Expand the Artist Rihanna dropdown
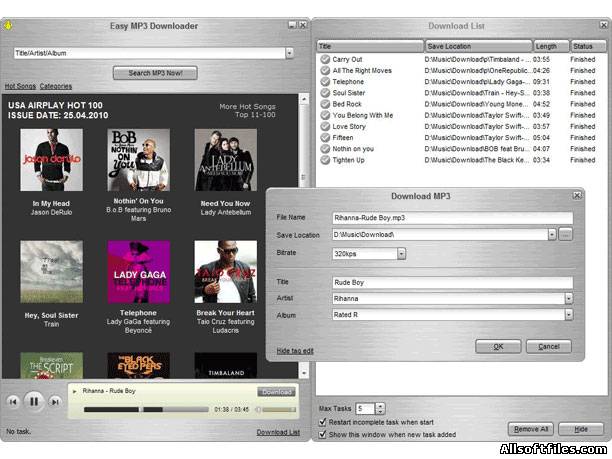This screenshot has width=612, height=459. 569,299
